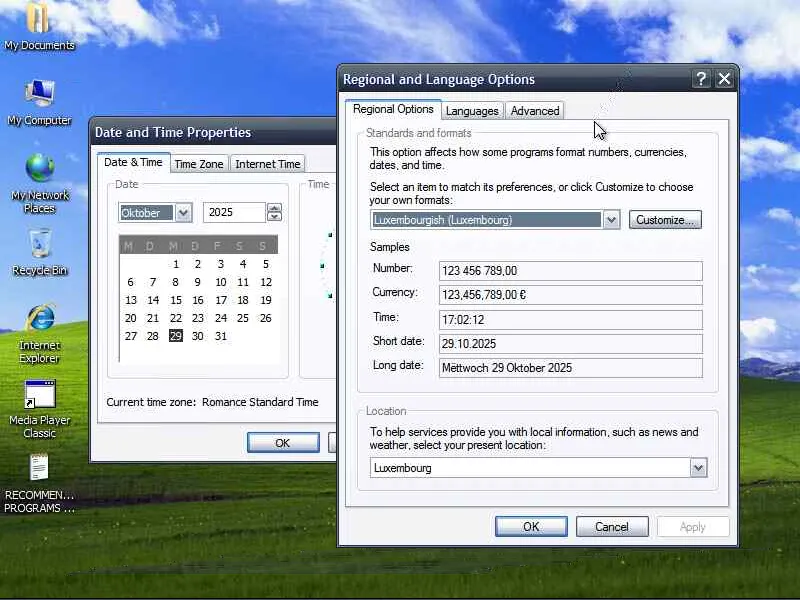
Task: Click the Number sample field
Action: (x=570, y=271)
